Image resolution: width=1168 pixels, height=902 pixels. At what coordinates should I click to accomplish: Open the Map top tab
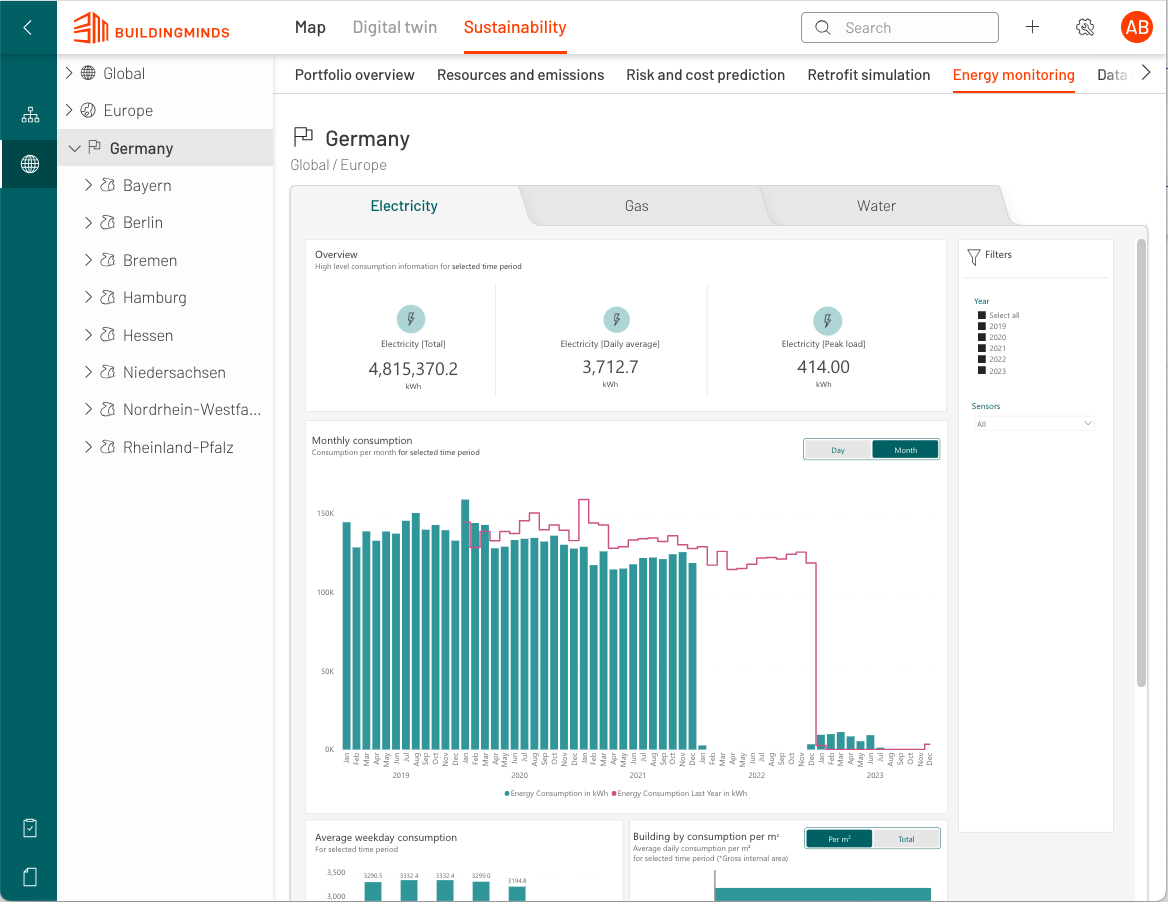(310, 28)
